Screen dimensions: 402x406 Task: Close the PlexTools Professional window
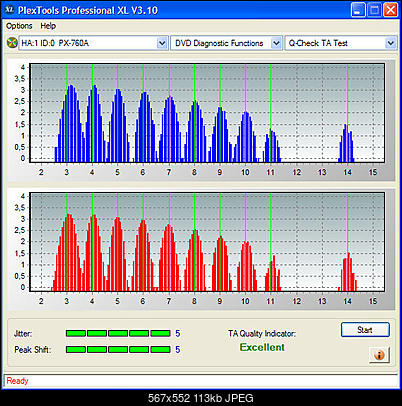point(390,10)
